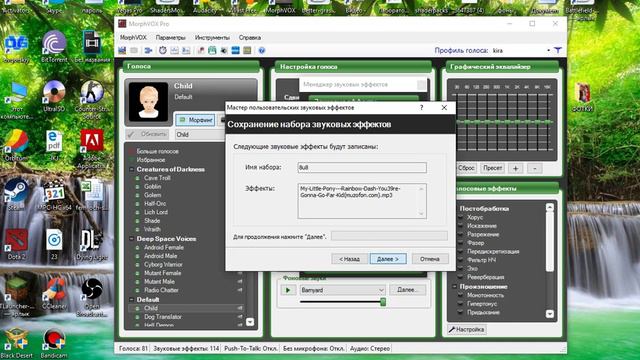Image resolution: width=640 pixels, height=360 pixels.
Task: Click the blue question-mark help icon in toolbar
Action: coord(262,51)
